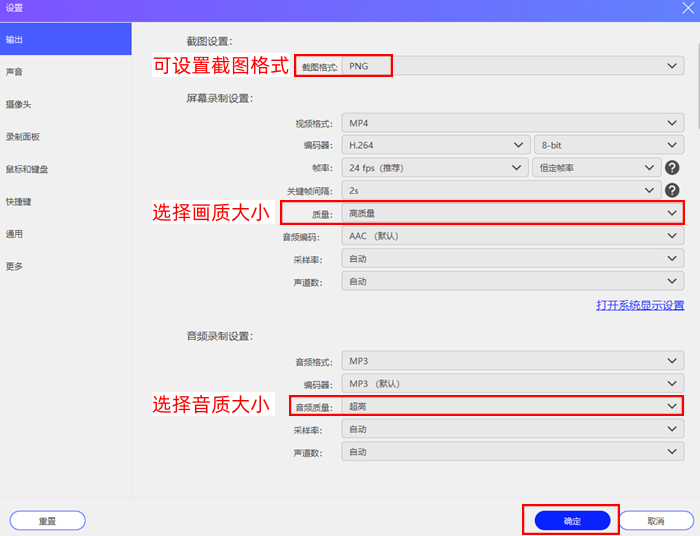The height and width of the screenshot is (536, 700).
Task: Click the 截图设置 section heading
Action: pos(209,42)
